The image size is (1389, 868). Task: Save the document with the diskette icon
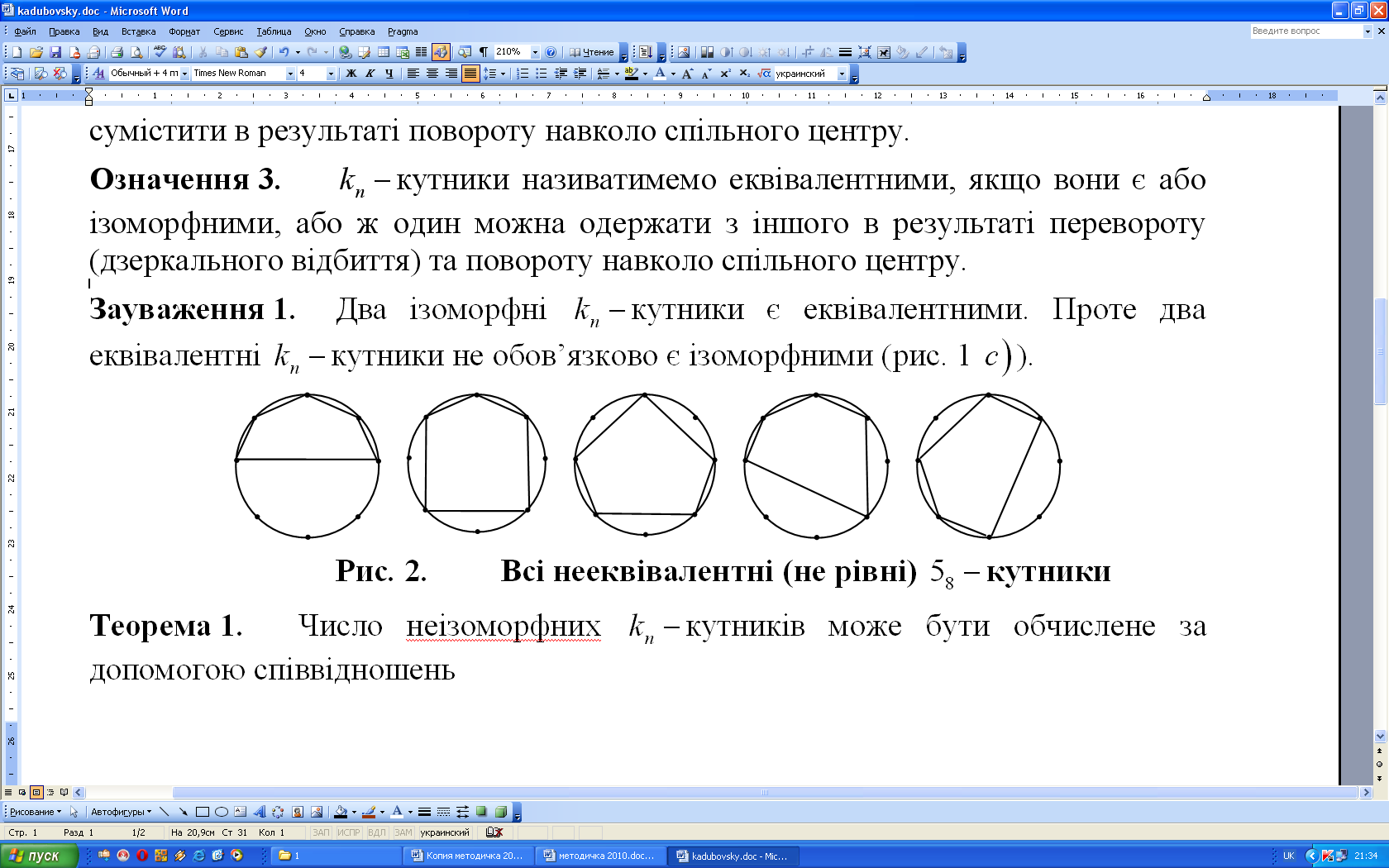[x=55, y=52]
